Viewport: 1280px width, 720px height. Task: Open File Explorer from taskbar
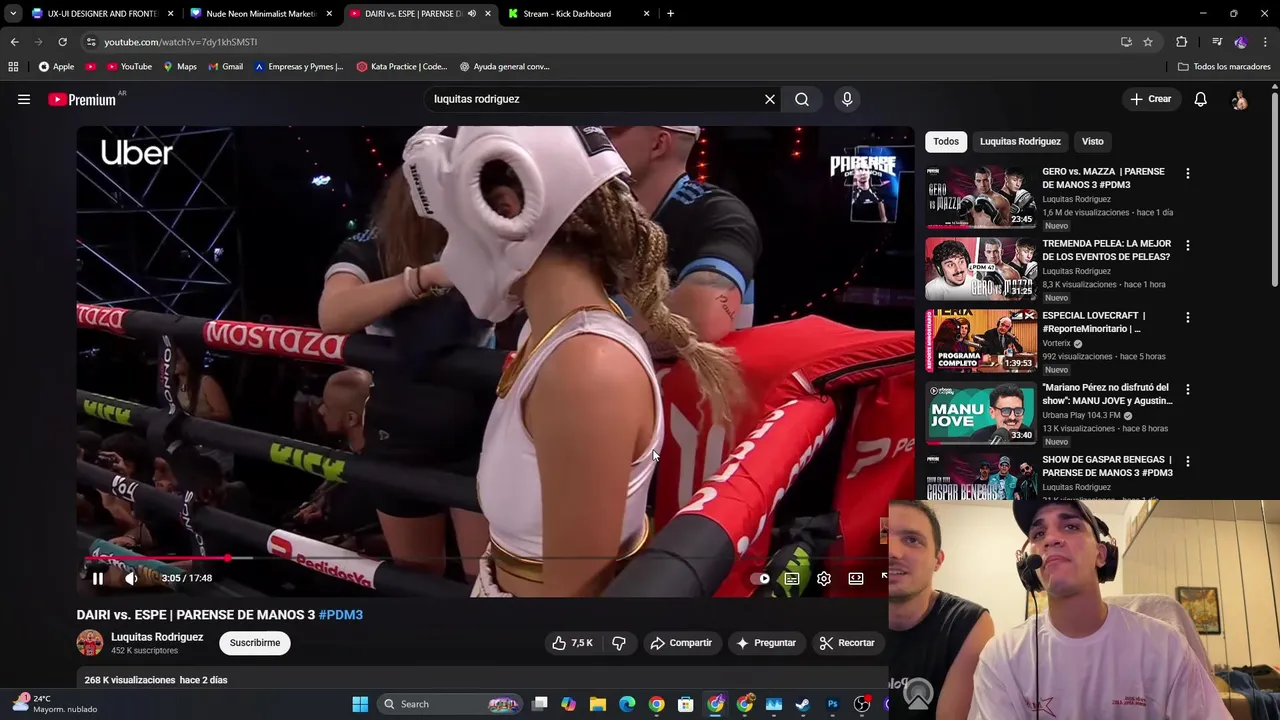pos(598,704)
